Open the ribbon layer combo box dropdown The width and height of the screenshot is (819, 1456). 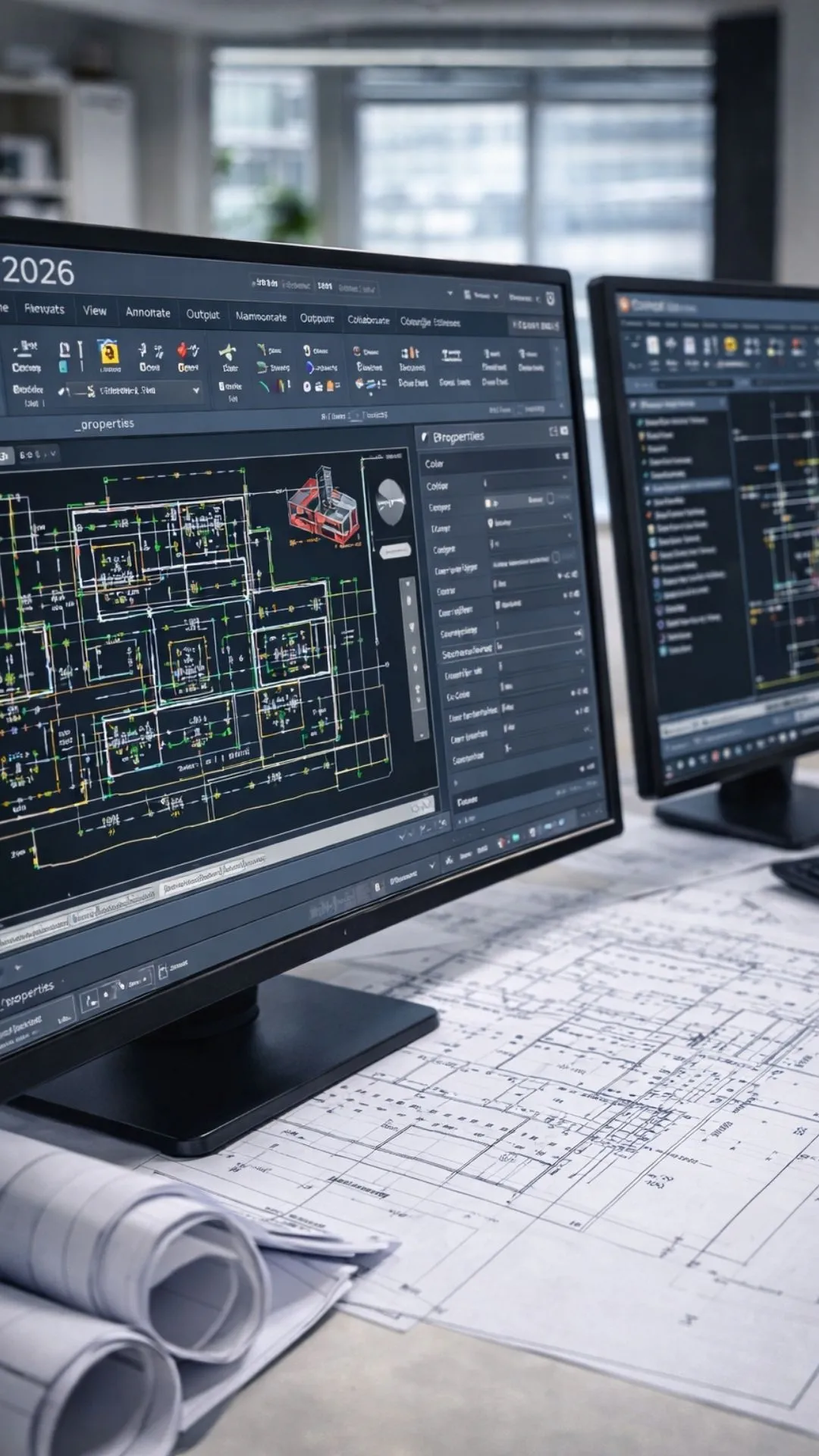(x=196, y=391)
